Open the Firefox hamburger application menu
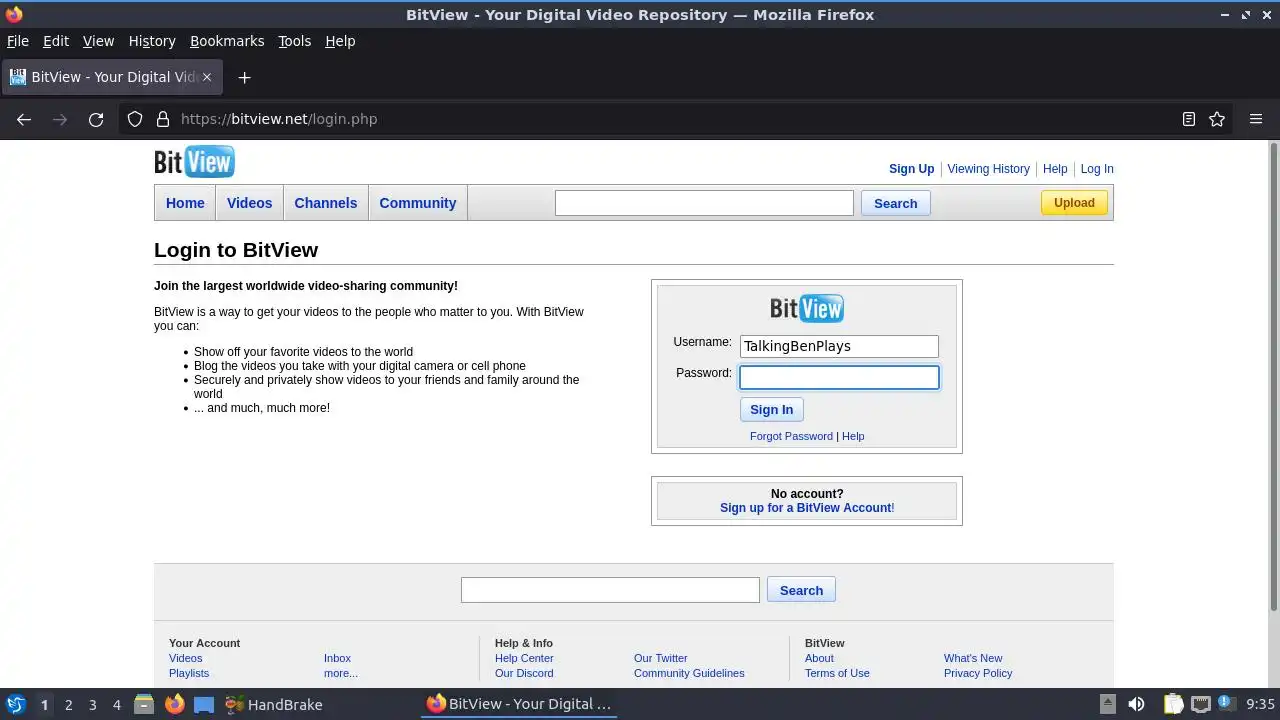The height and width of the screenshot is (720, 1280). coord(1256,119)
